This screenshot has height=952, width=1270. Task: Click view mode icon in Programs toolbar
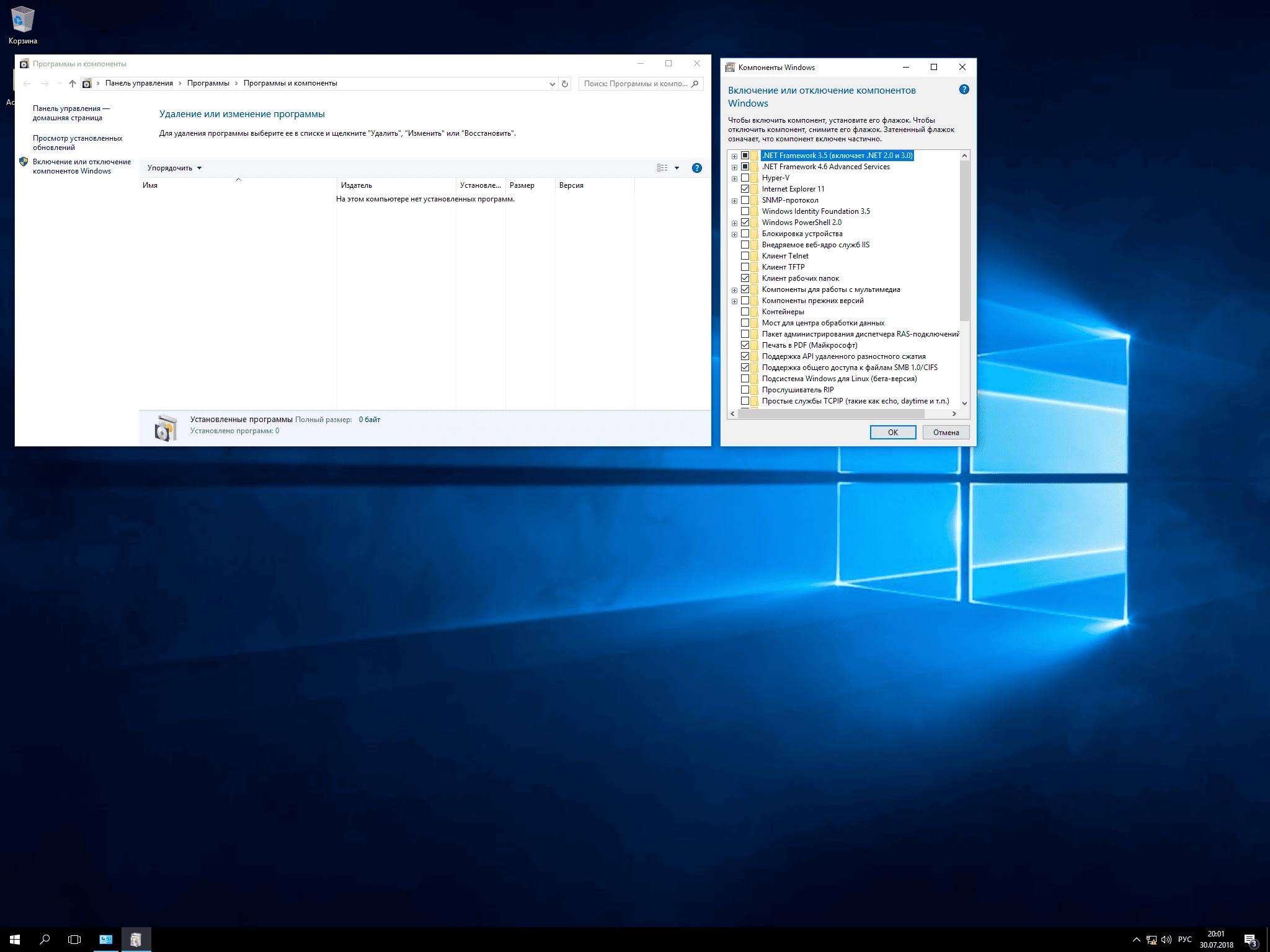pos(662,168)
